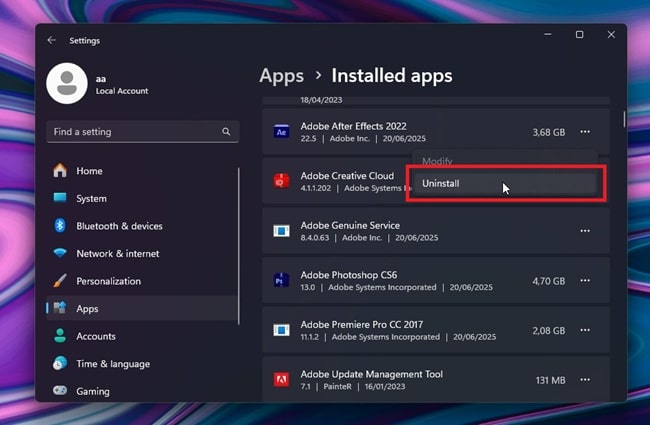Viewport: 650px width, 425px height.
Task: Click the Local Account label
Action: click(x=122, y=91)
